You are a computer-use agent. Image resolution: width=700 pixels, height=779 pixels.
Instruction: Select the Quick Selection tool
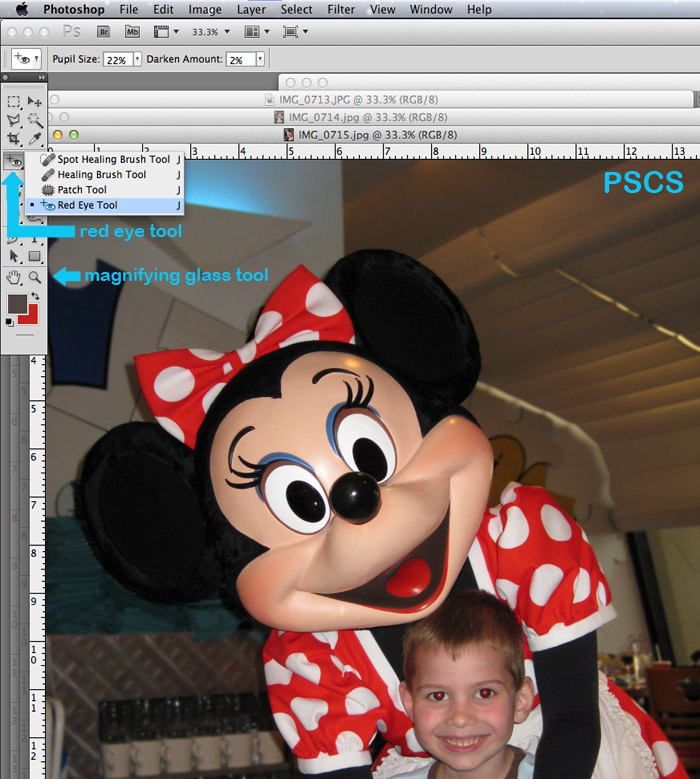click(34, 120)
